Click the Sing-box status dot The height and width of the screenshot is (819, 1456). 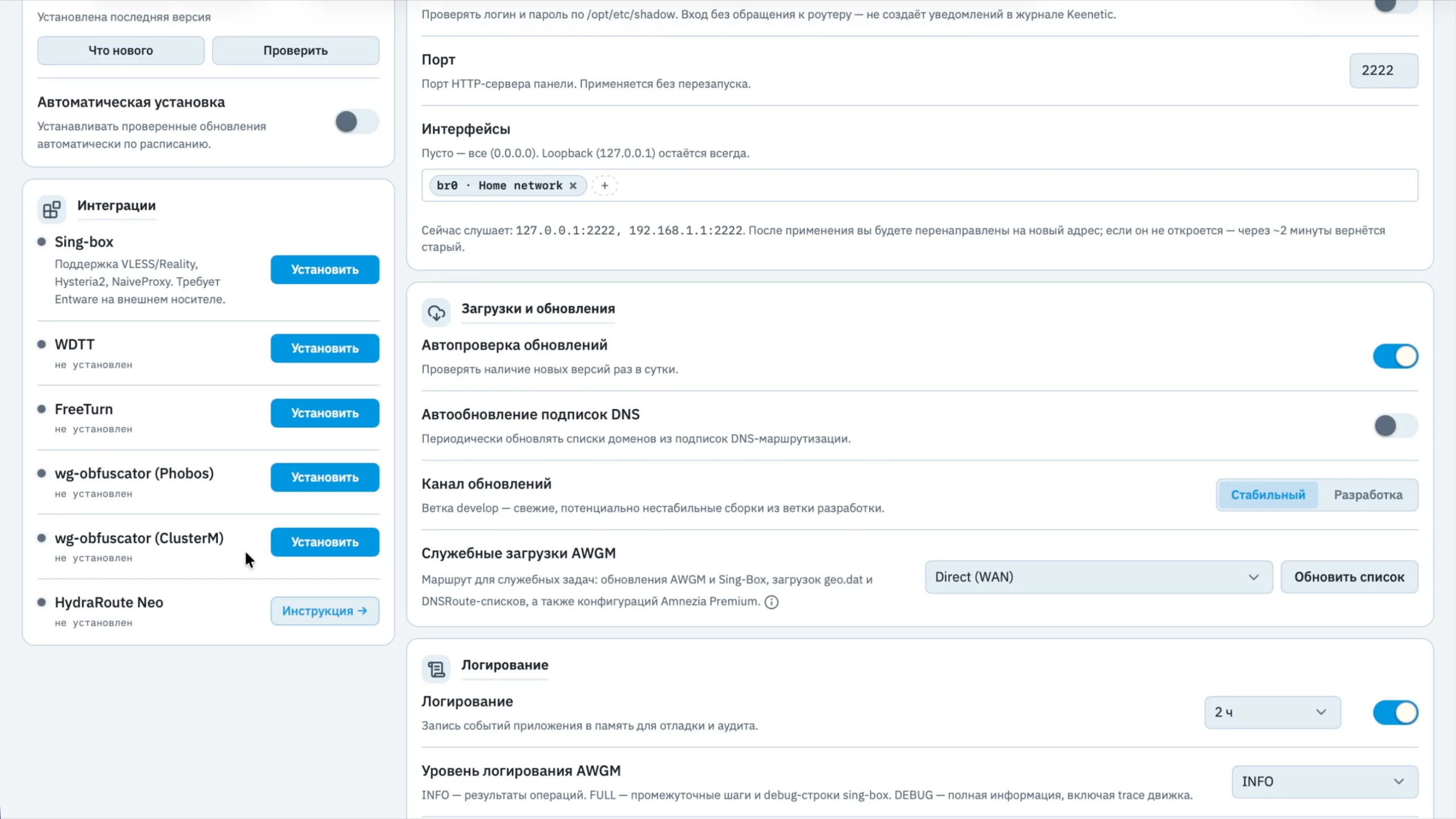click(42, 242)
